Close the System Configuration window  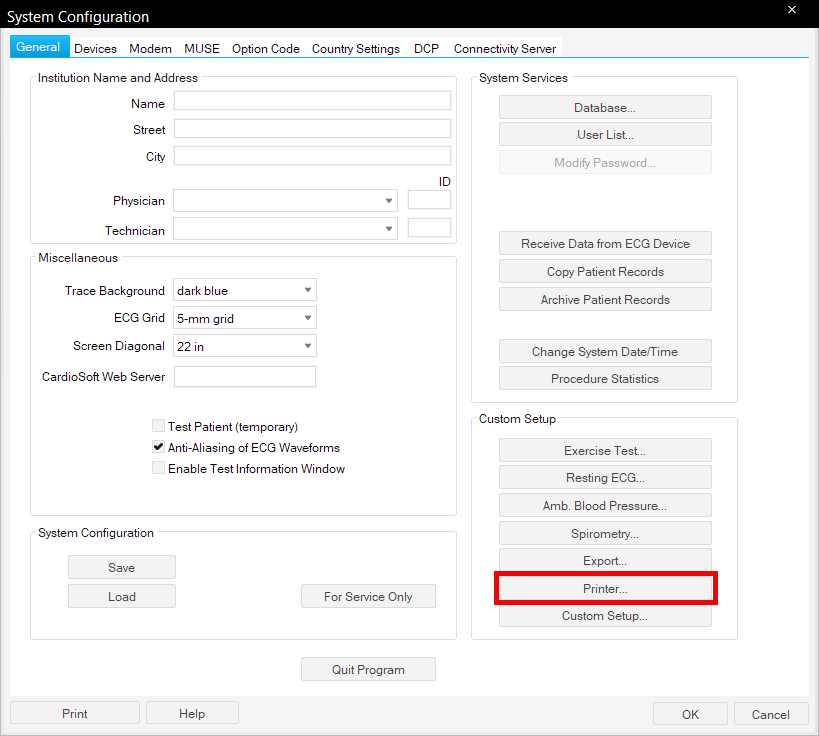coord(792,10)
